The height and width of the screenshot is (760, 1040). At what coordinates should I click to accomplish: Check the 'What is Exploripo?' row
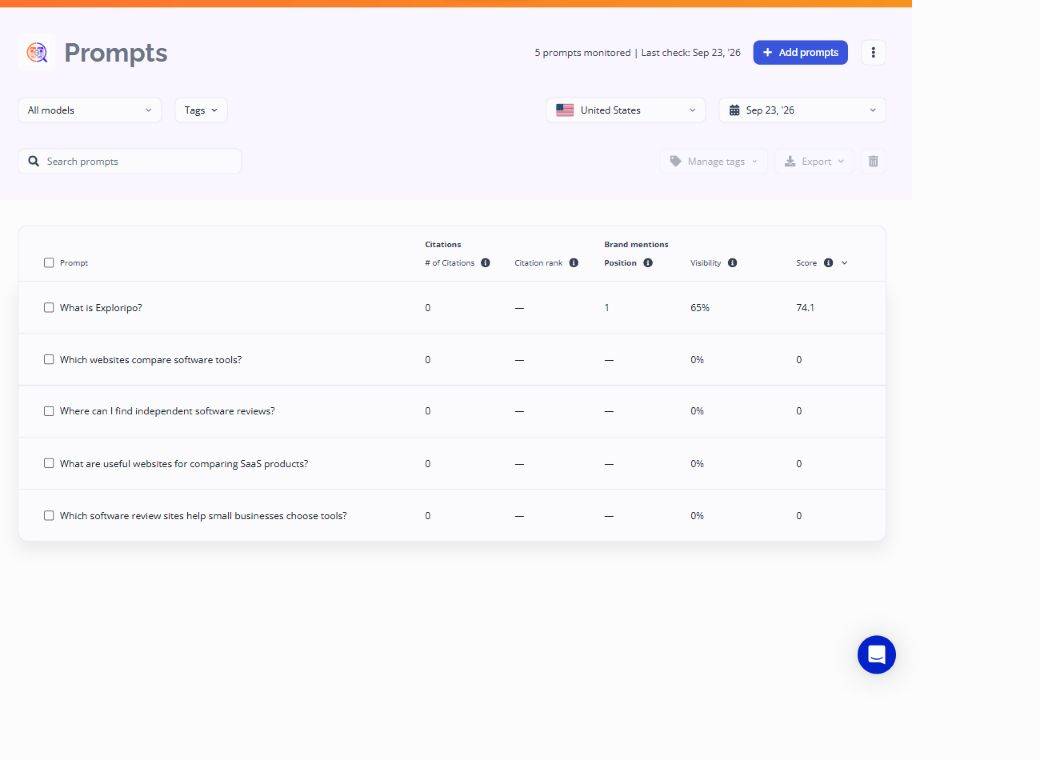pos(49,308)
